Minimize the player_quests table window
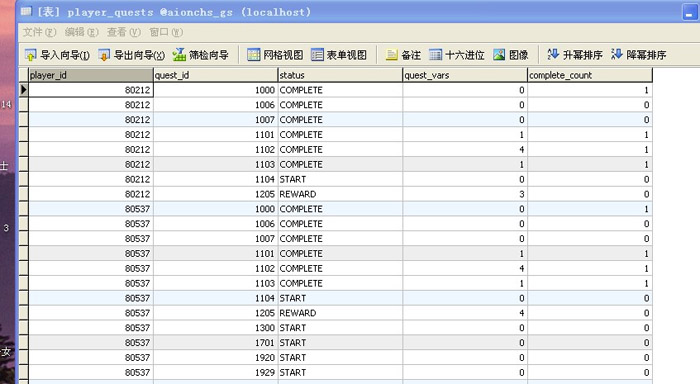The image size is (700, 384). [x=690, y=13]
